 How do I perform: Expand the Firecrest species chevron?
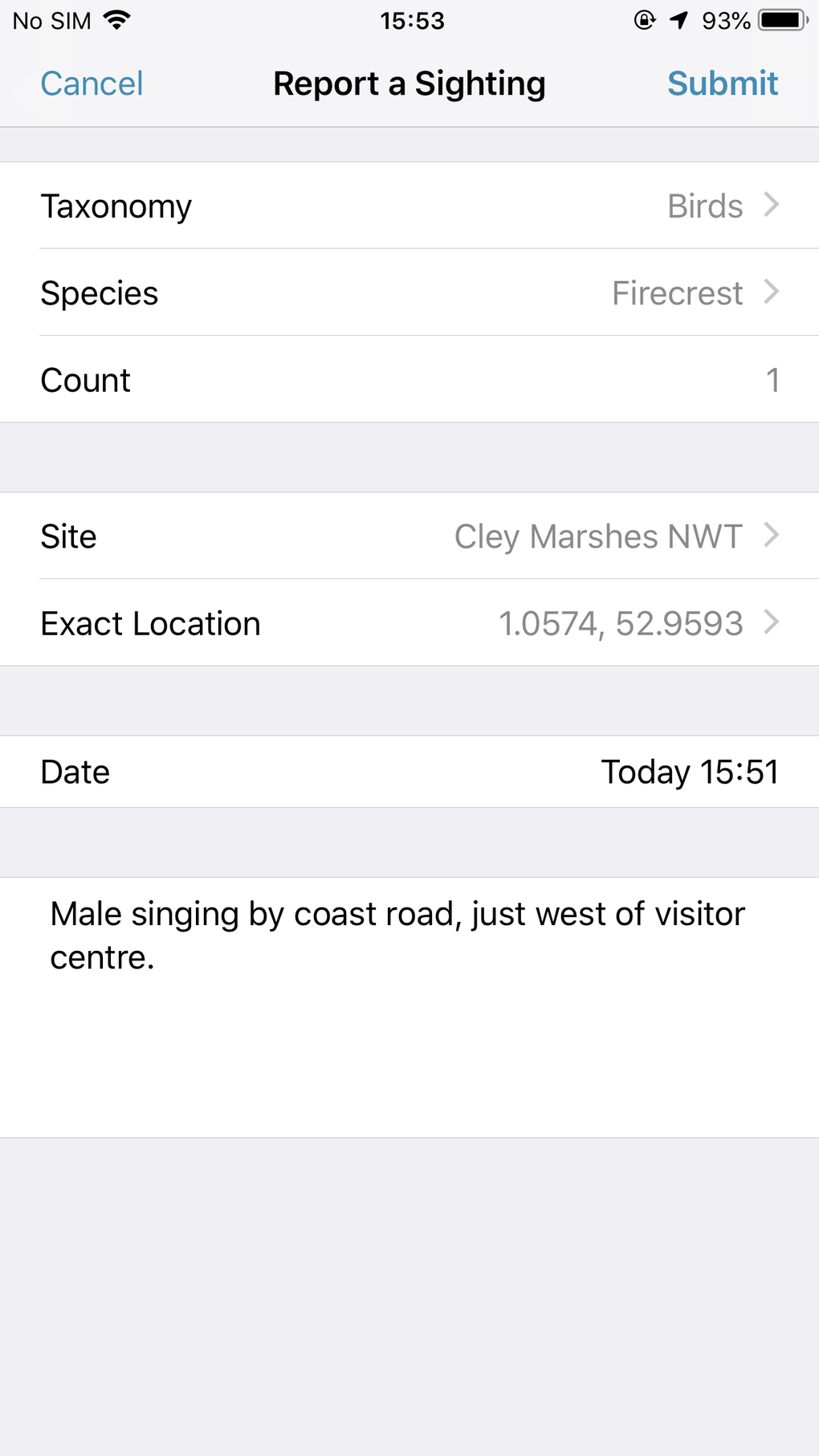(x=772, y=292)
